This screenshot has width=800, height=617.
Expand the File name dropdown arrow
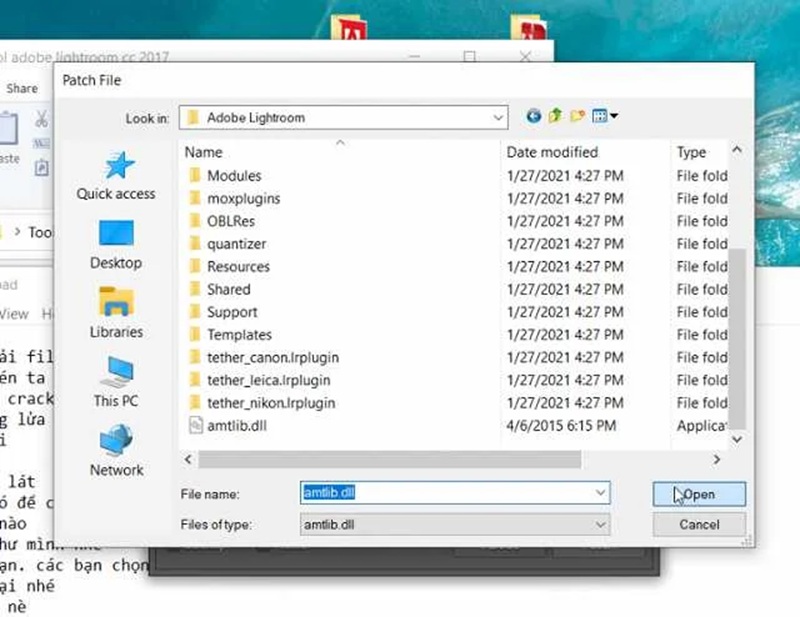coord(603,492)
